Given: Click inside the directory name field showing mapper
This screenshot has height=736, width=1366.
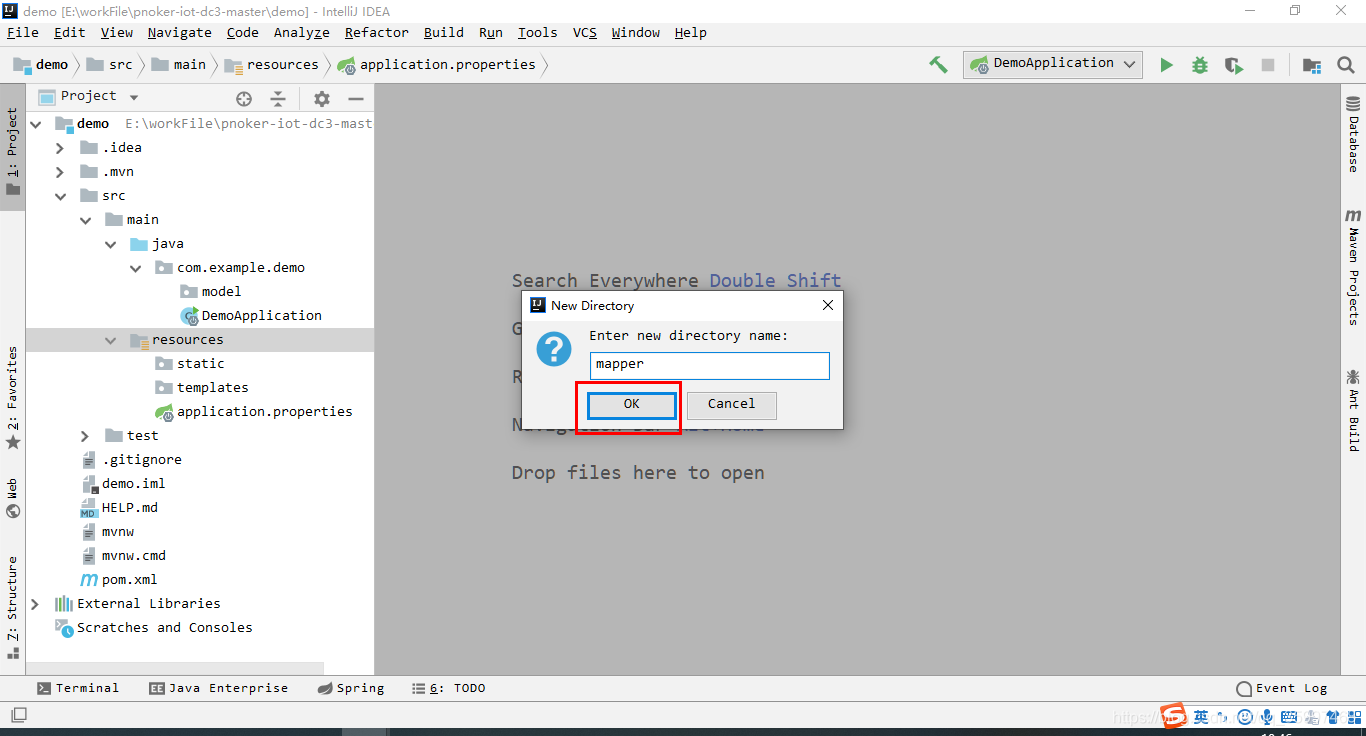Looking at the screenshot, I should [x=709, y=365].
